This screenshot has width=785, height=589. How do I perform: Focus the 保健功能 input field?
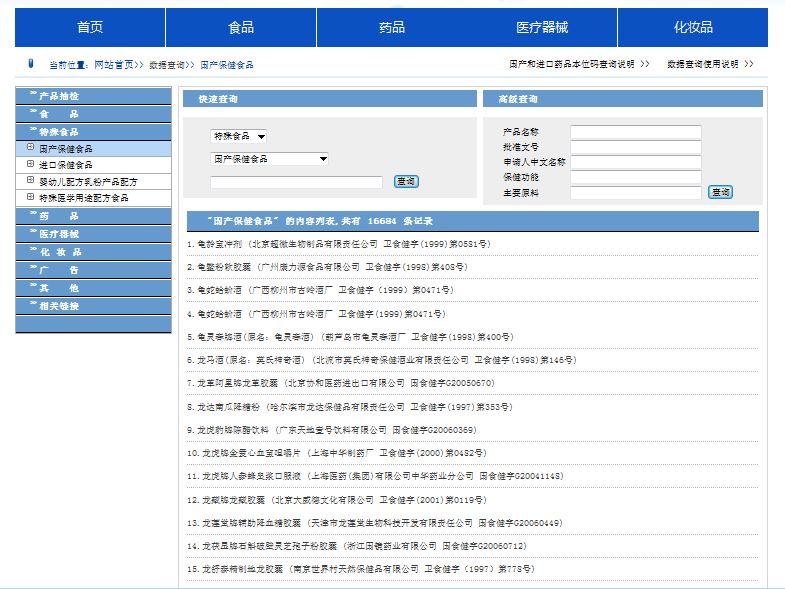click(x=636, y=177)
